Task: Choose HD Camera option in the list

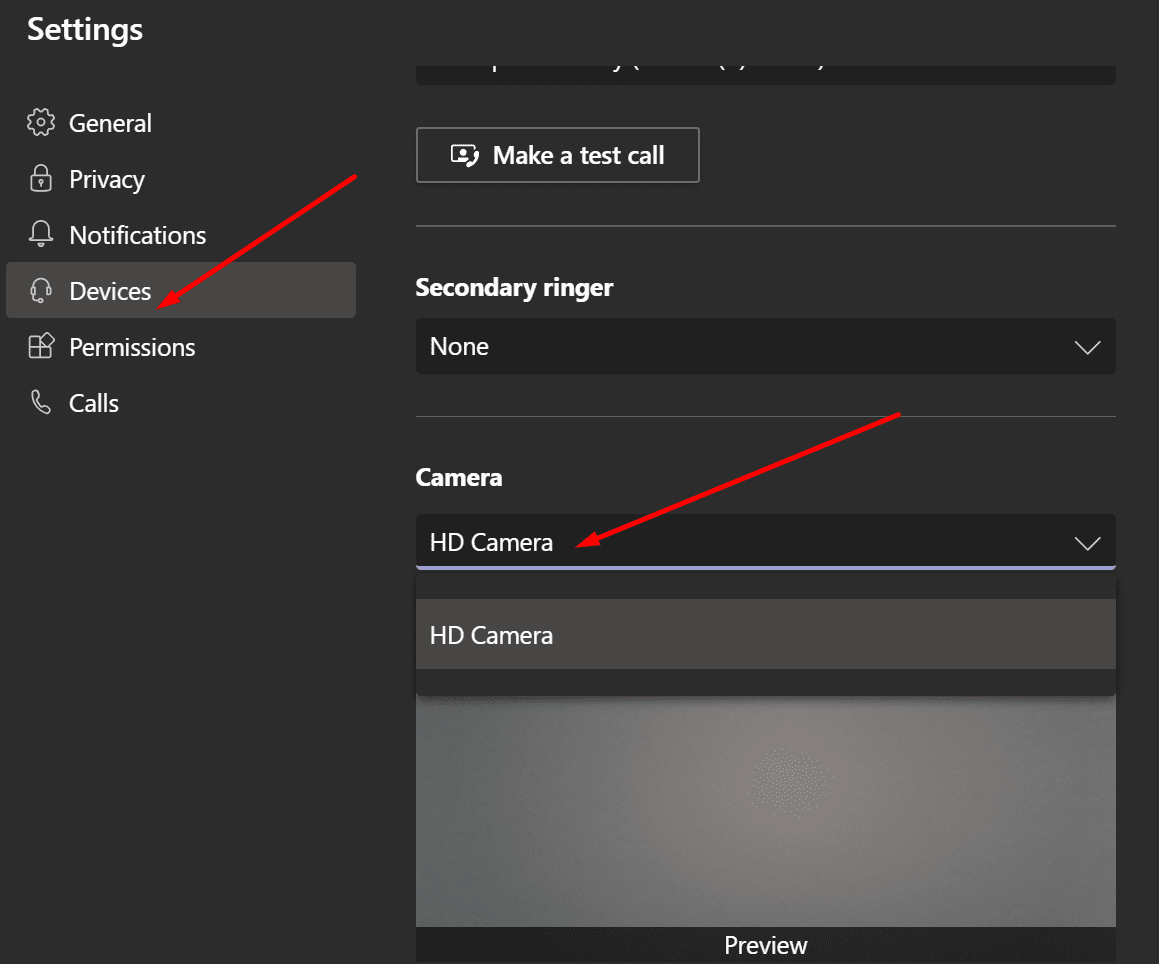Action: [x=766, y=634]
